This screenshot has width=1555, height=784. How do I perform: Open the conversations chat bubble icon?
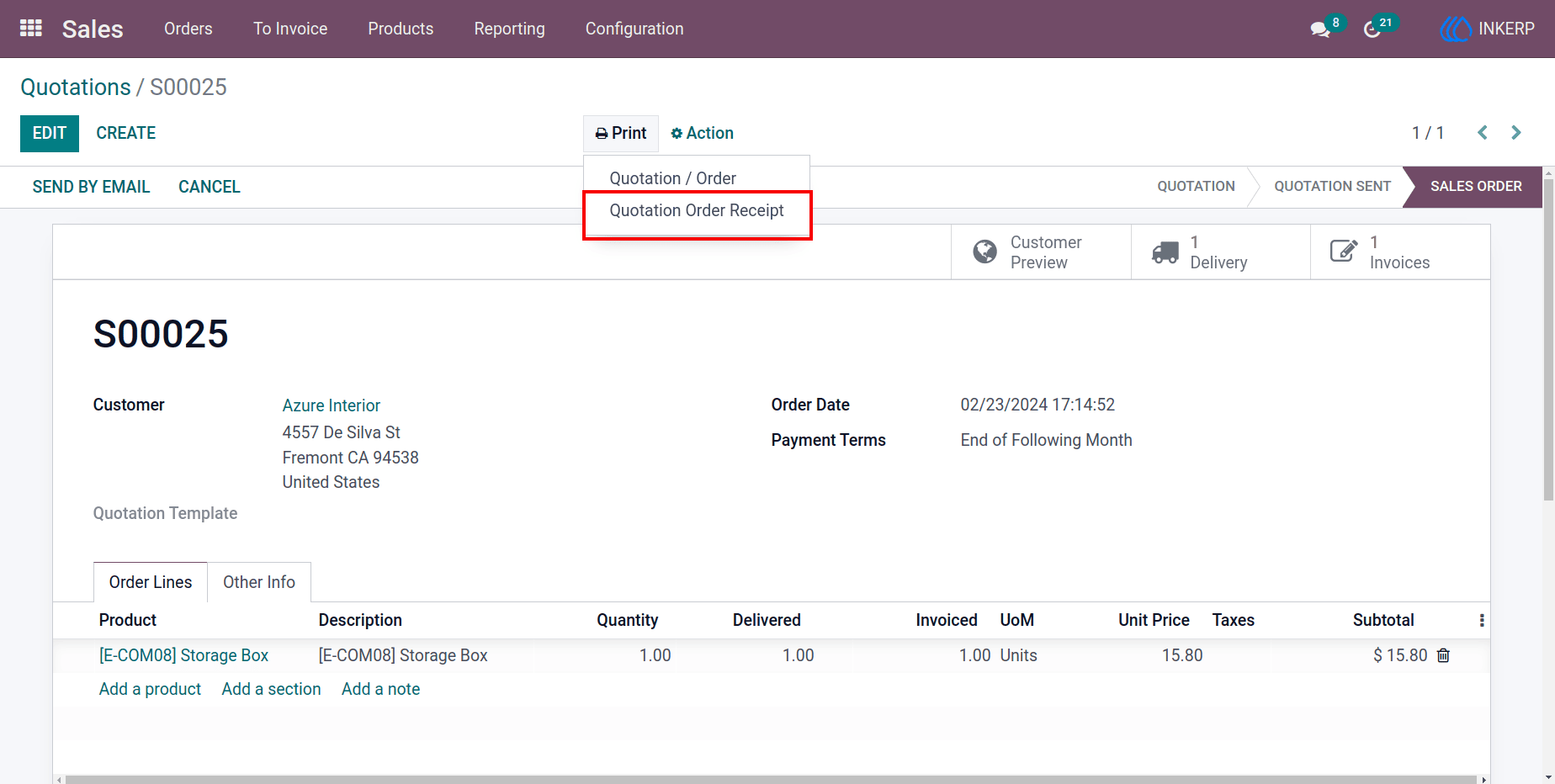[1320, 29]
